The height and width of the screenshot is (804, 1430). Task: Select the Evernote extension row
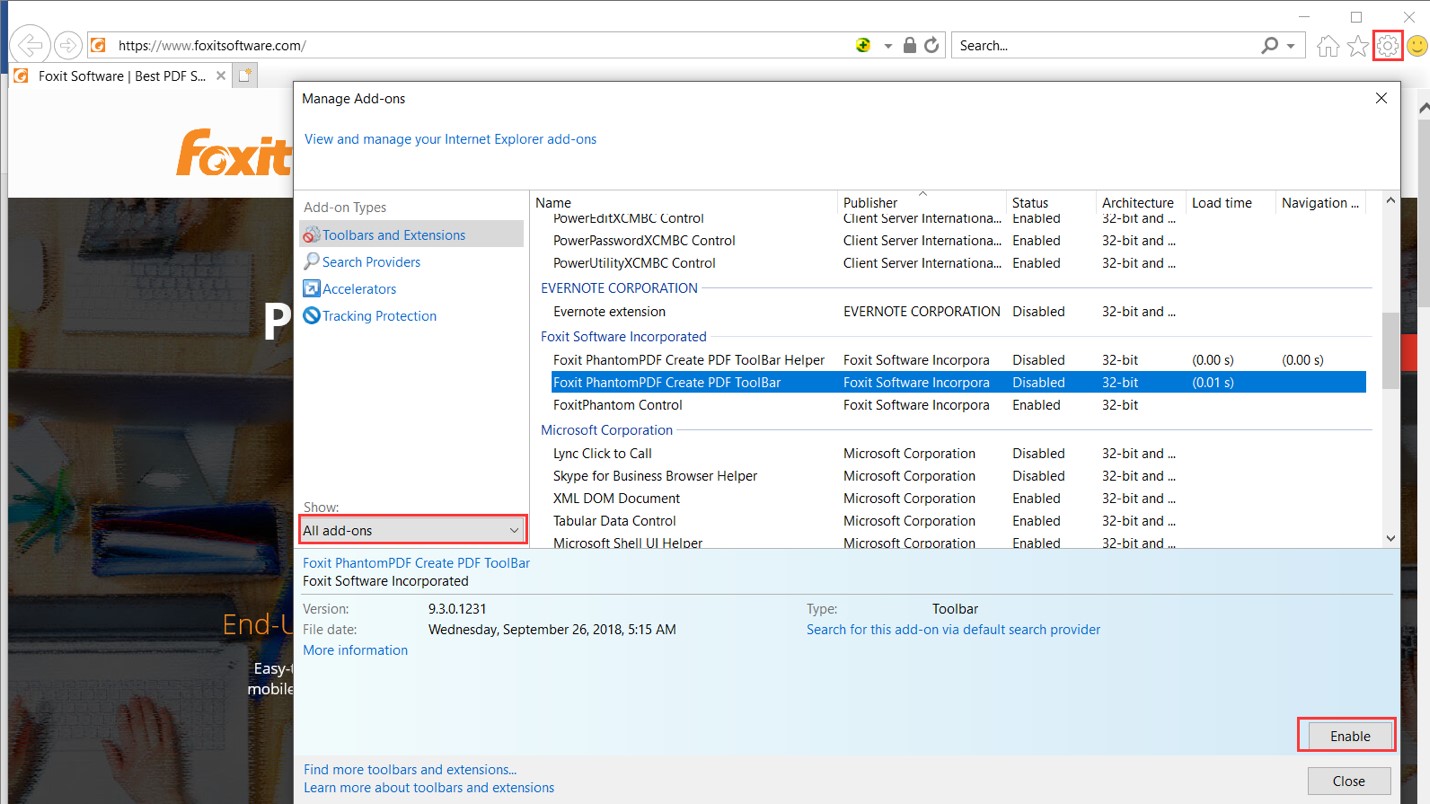959,311
